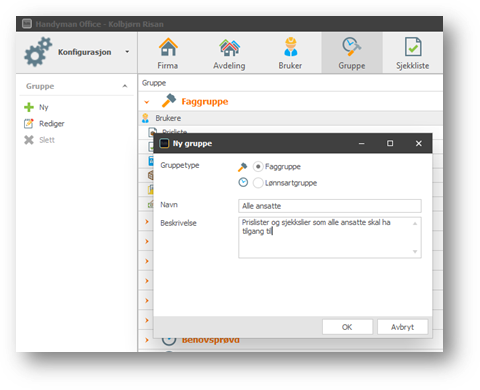The width and height of the screenshot is (480, 390).
Task: Click Rediger to edit group
Action: point(52,124)
